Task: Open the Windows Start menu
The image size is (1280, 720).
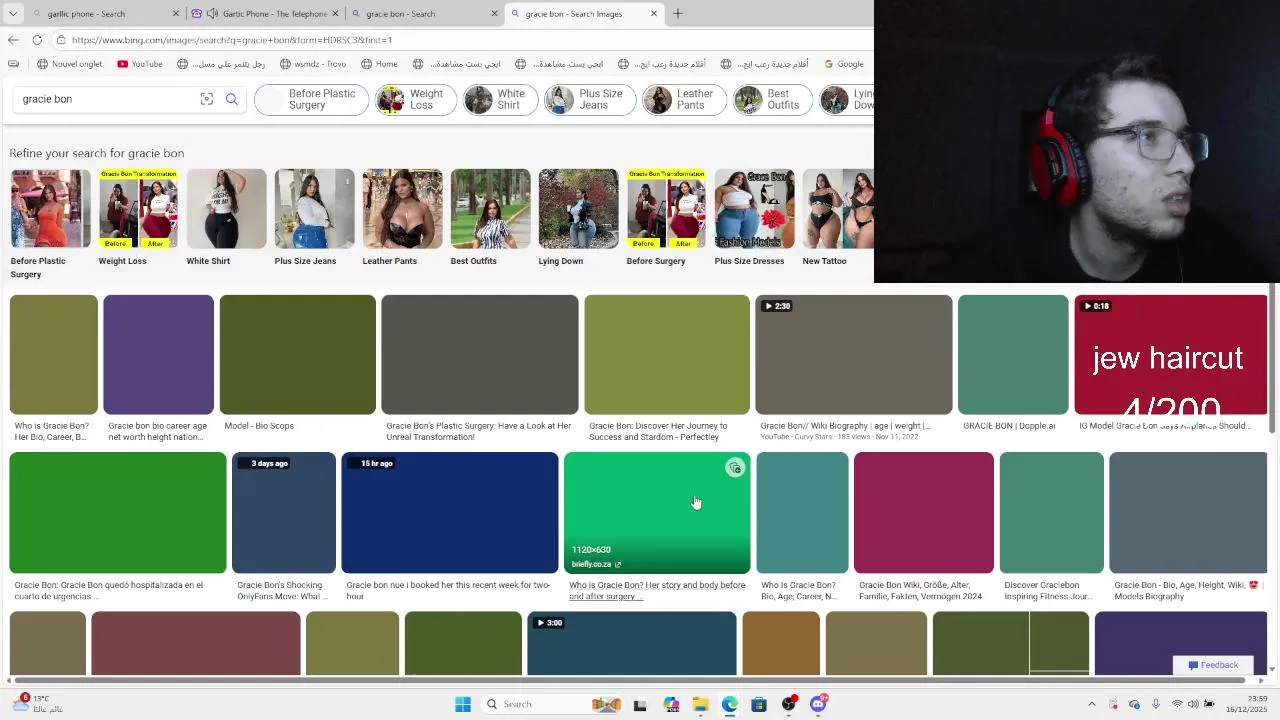Action: point(463,704)
